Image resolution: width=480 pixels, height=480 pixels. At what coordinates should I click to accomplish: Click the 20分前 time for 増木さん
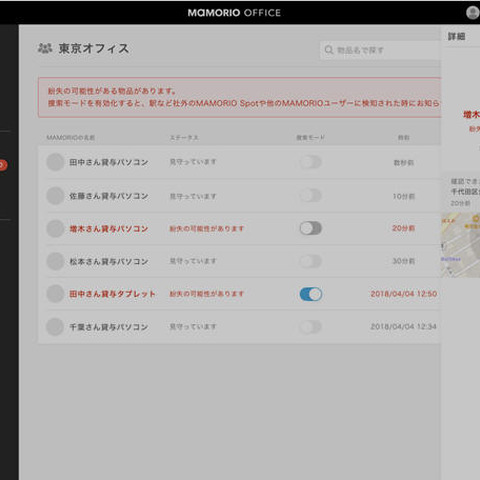[x=403, y=228]
